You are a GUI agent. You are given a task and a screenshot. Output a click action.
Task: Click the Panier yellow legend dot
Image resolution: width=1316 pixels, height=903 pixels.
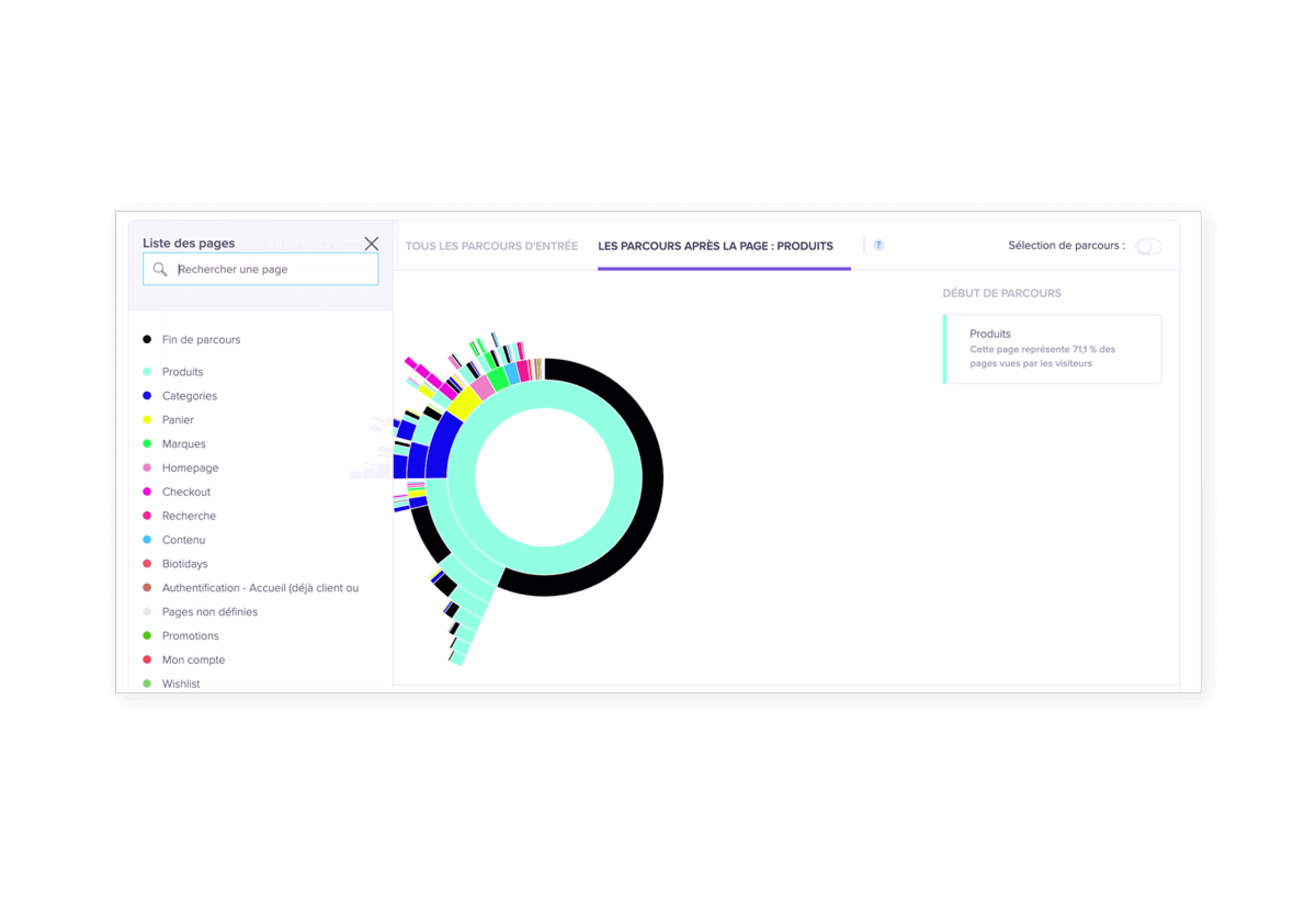[147, 420]
